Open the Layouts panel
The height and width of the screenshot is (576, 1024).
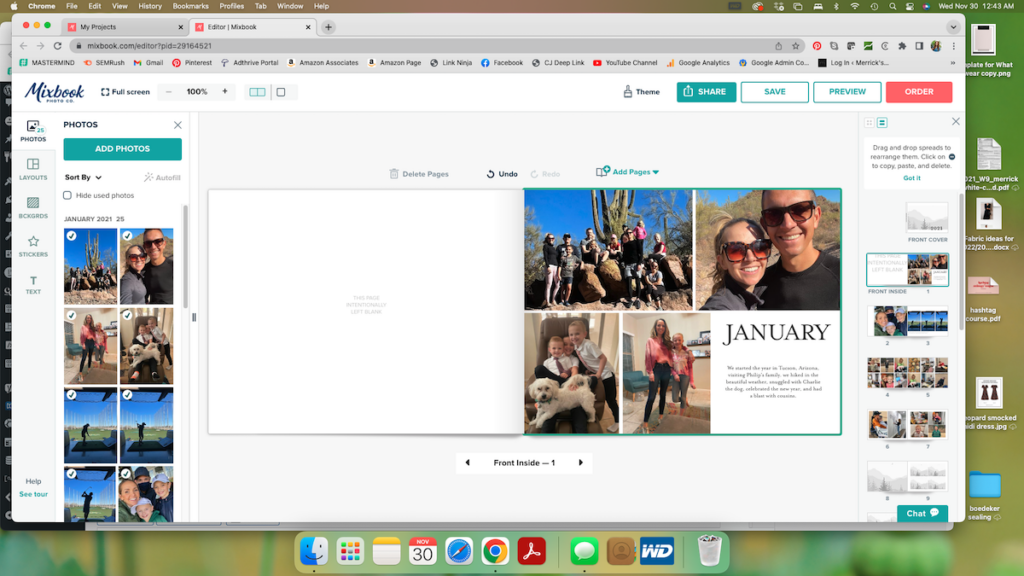tap(33, 170)
